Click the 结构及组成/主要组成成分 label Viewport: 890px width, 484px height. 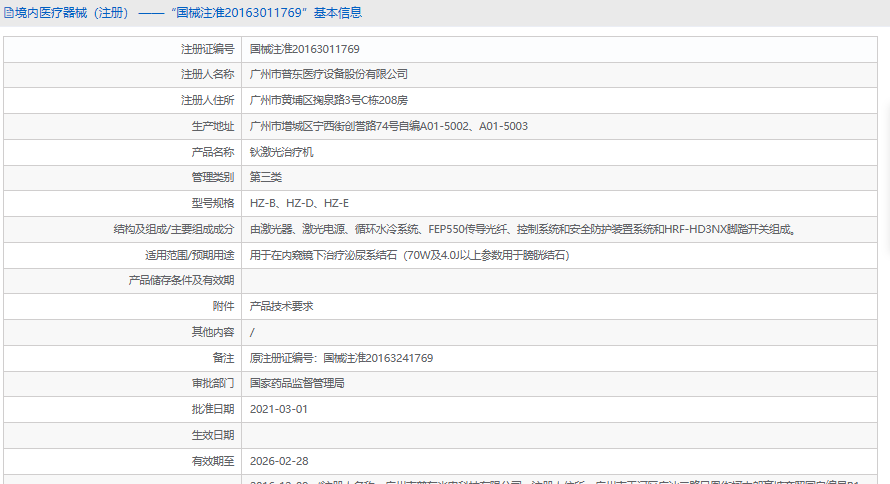174,229
